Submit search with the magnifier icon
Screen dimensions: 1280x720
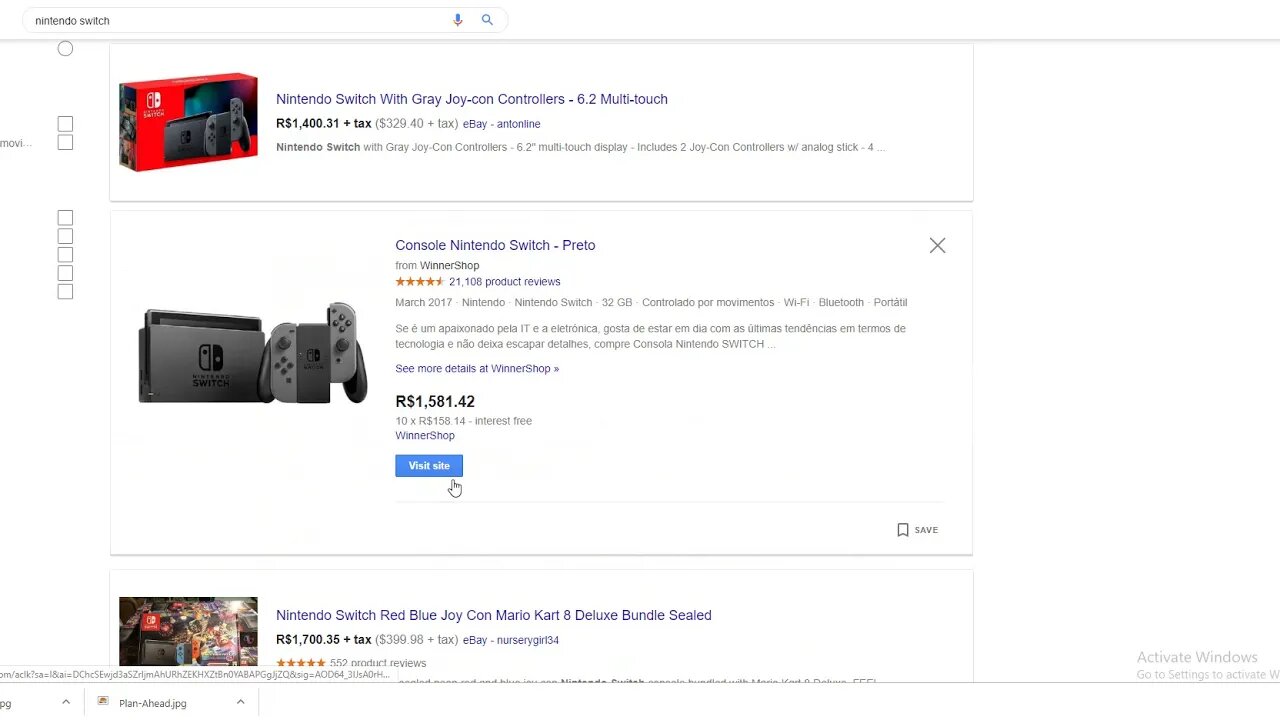(487, 20)
